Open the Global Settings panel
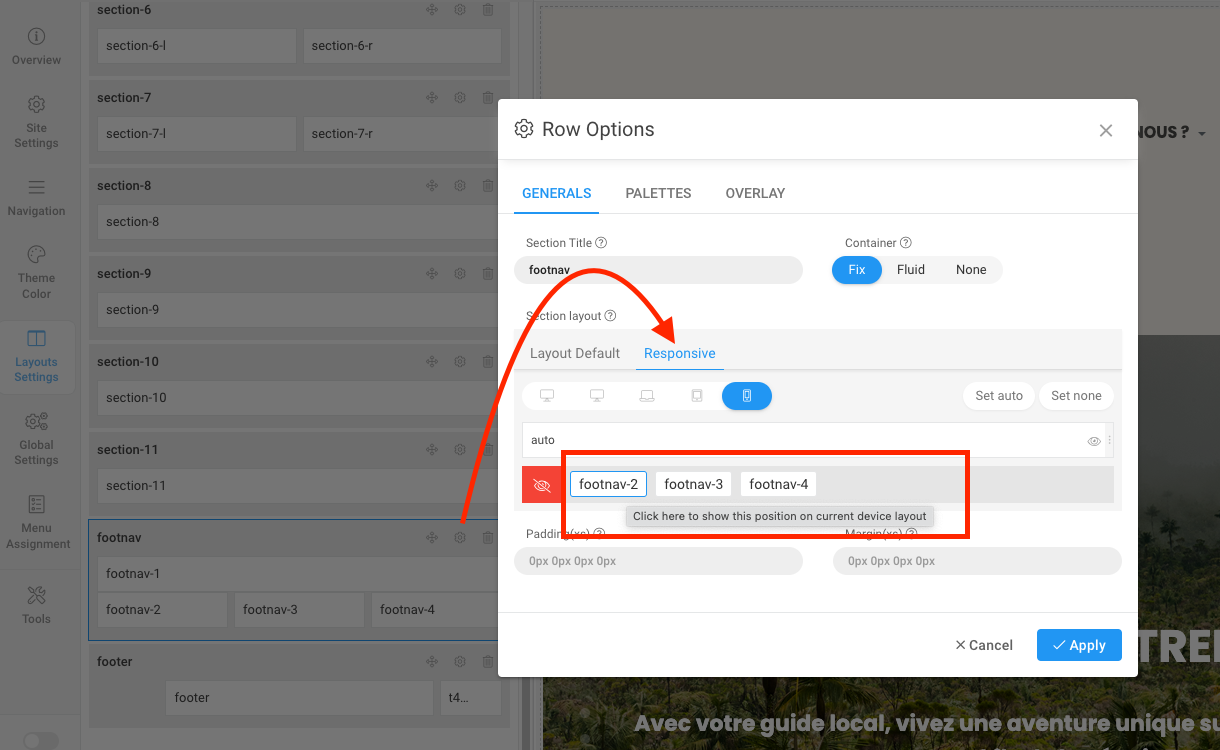Viewport: 1220px width, 750px height. tap(36, 439)
